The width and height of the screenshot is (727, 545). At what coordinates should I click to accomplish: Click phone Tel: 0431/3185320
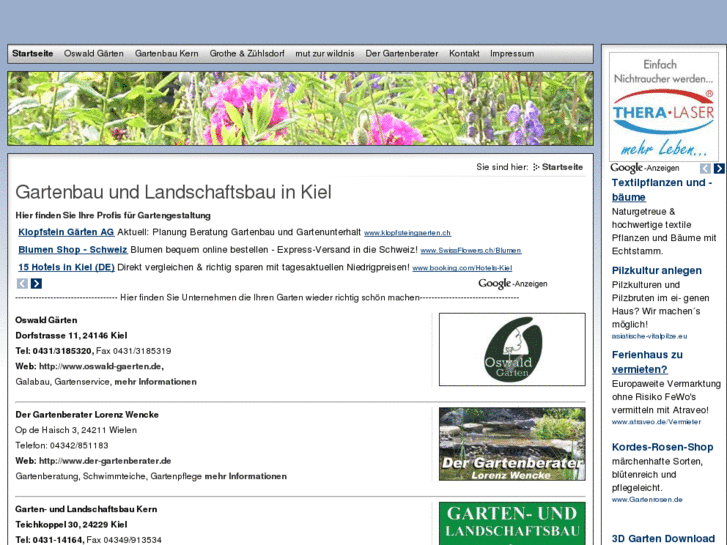(x=54, y=351)
